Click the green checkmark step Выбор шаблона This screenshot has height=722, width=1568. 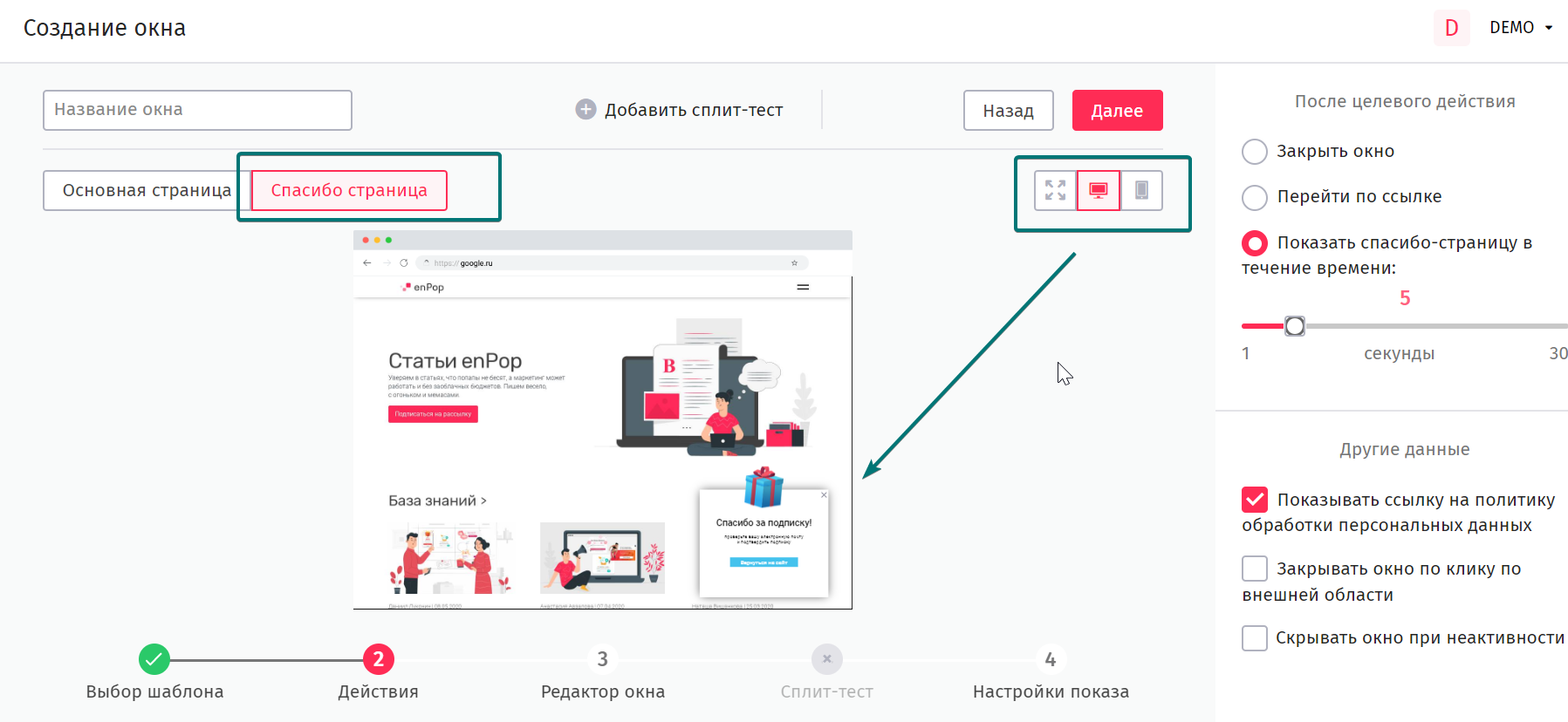point(154,659)
